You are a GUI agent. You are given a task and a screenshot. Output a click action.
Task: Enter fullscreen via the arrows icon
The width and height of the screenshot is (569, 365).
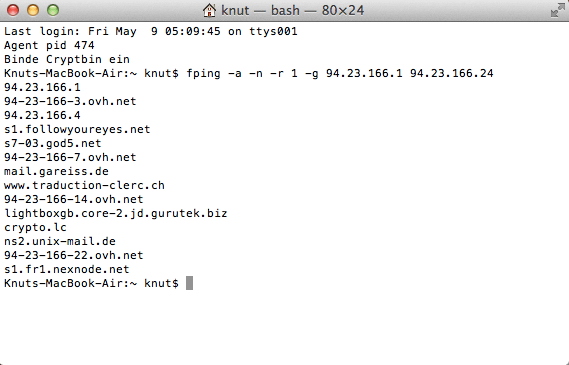pyautogui.click(x=558, y=10)
